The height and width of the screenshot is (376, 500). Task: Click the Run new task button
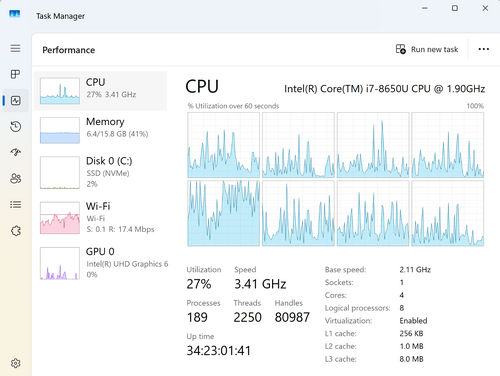tap(427, 49)
